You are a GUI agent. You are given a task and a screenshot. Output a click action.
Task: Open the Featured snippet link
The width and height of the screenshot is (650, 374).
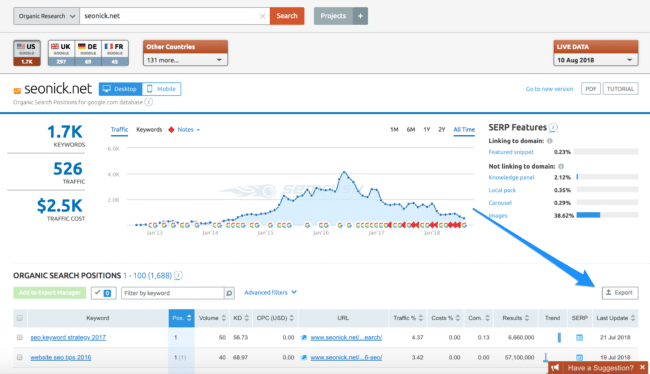(x=511, y=152)
